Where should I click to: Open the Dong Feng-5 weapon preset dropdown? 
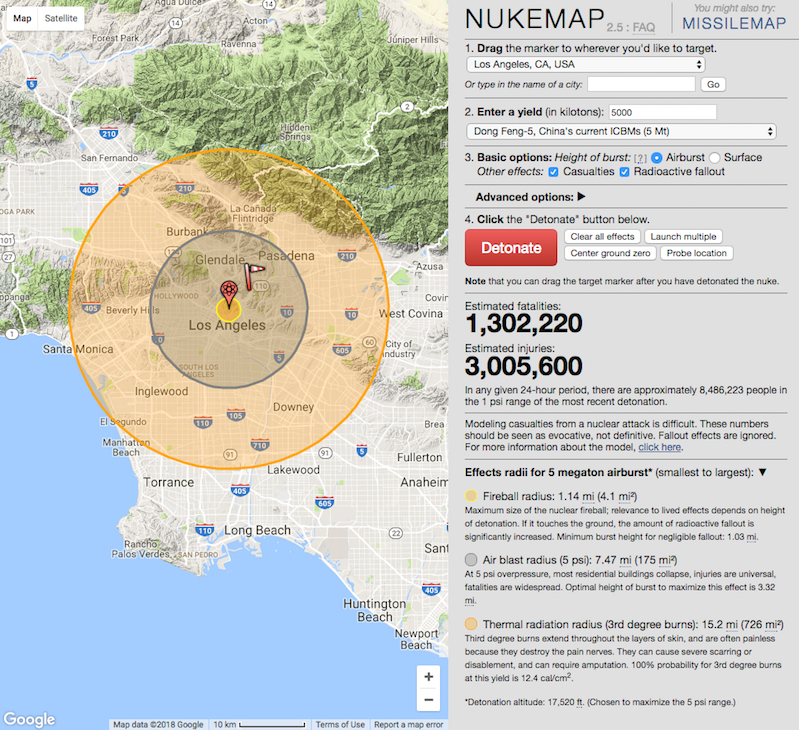622,131
